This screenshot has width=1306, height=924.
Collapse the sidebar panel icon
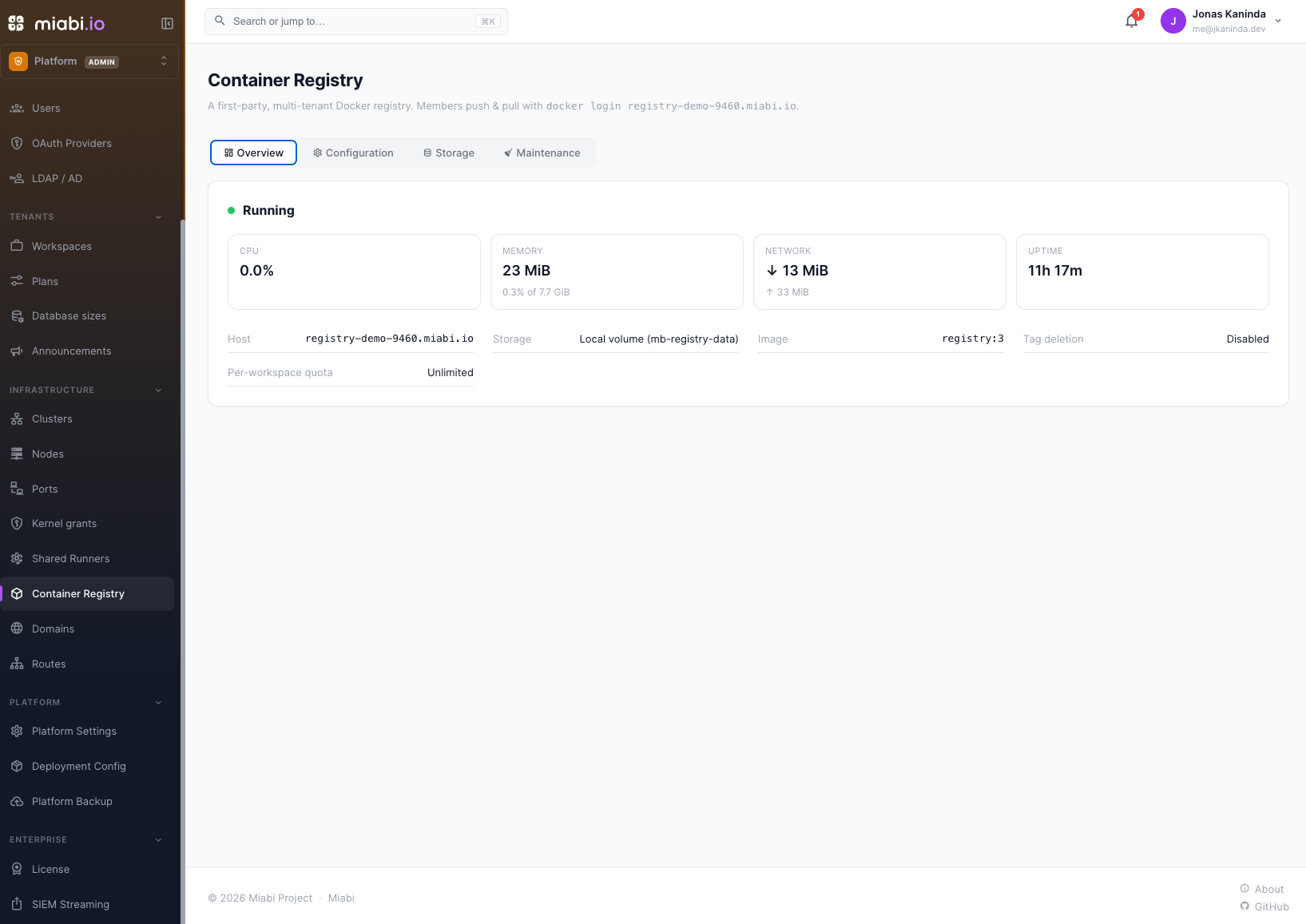[x=167, y=24]
